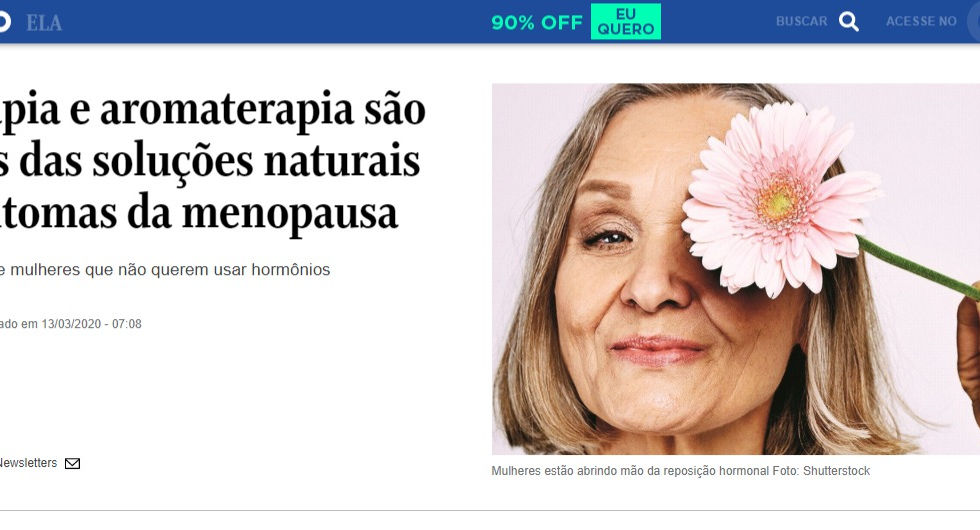Click the 90% OFF promo text
This screenshot has width=980, height=530.
tap(537, 22)
